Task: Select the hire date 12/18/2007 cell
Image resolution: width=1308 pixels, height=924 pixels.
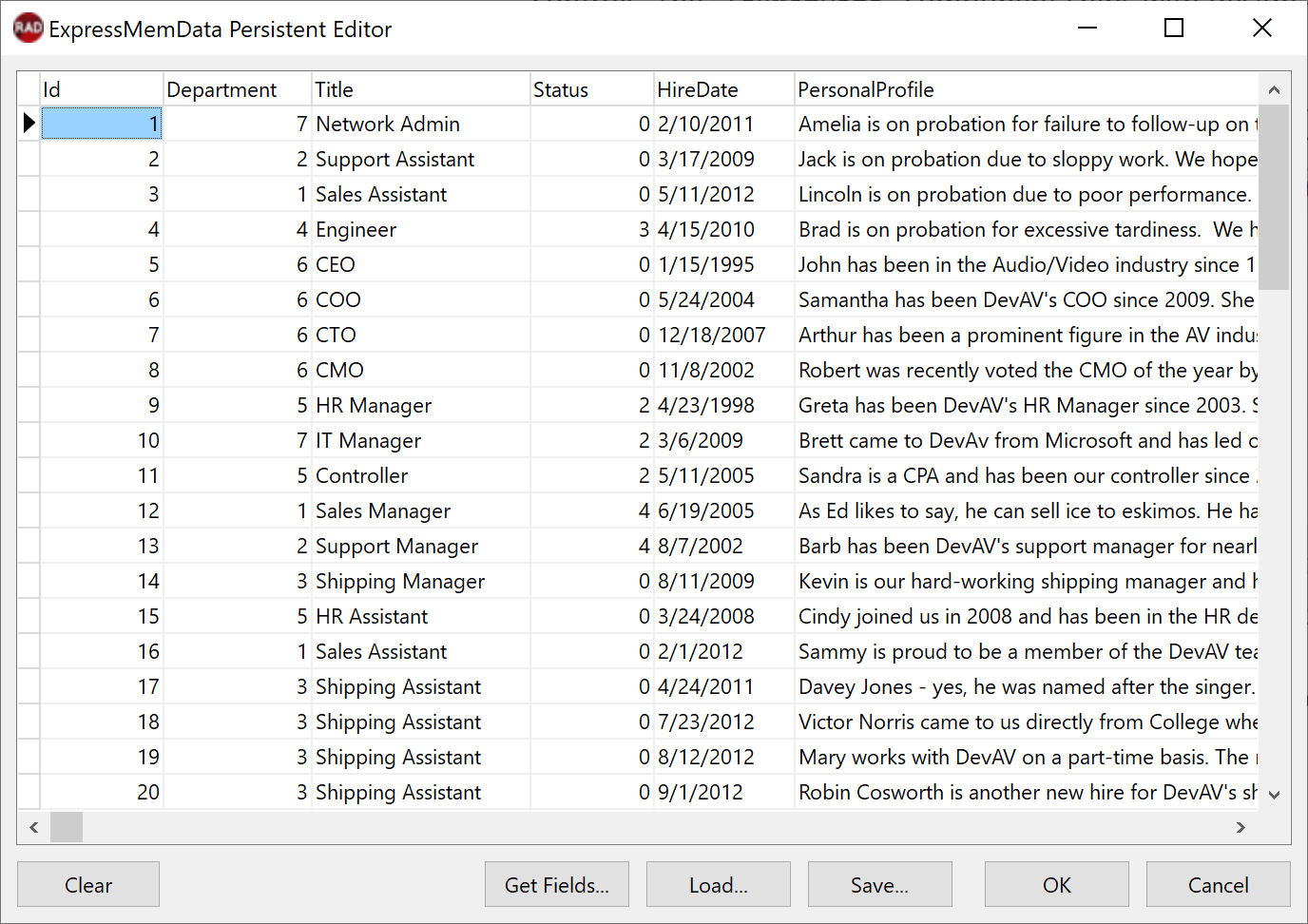Action: 723,336
